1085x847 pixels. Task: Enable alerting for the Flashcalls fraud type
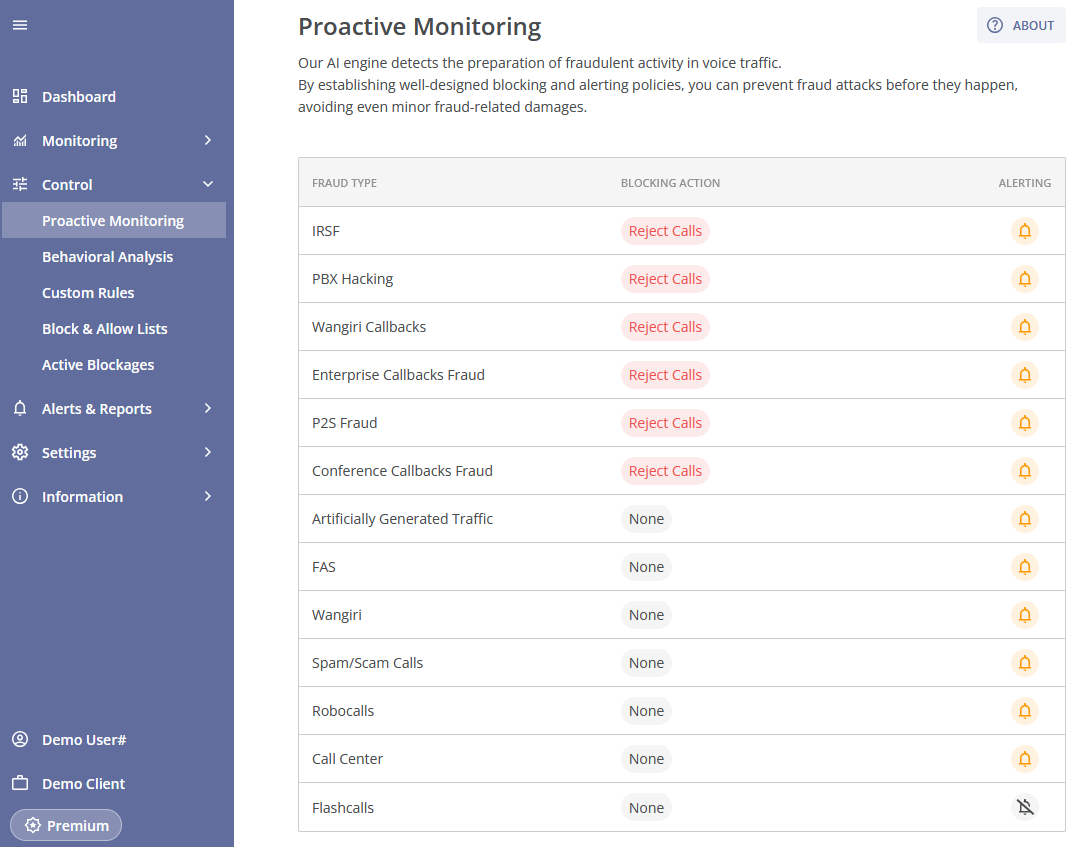[x=1025, y=807]
